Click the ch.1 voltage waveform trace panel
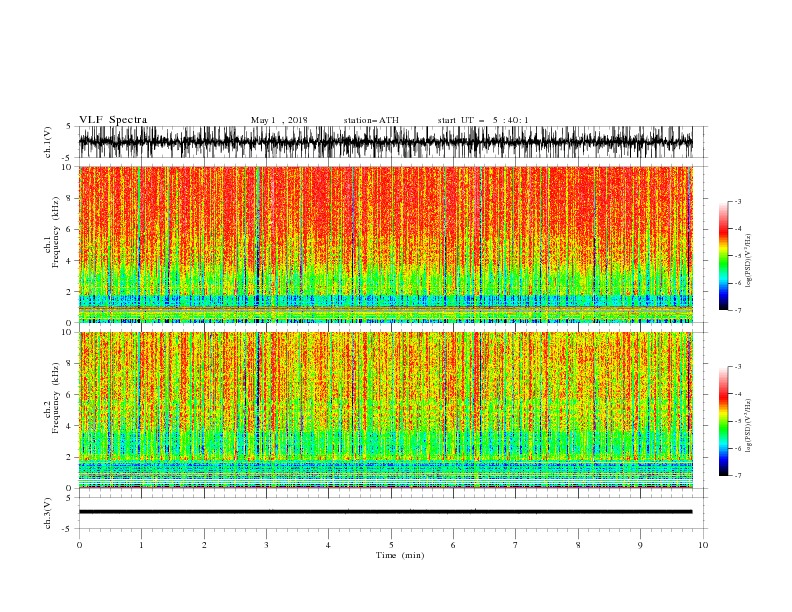This screenshot has height=612, width=792. click(x=385, y=142)
